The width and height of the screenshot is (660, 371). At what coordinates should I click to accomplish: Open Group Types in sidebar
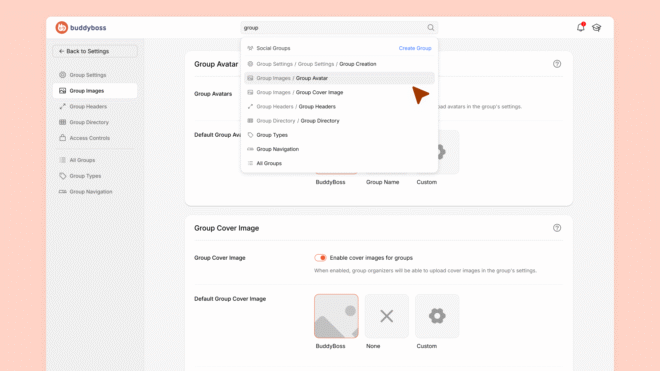(95, 176)
